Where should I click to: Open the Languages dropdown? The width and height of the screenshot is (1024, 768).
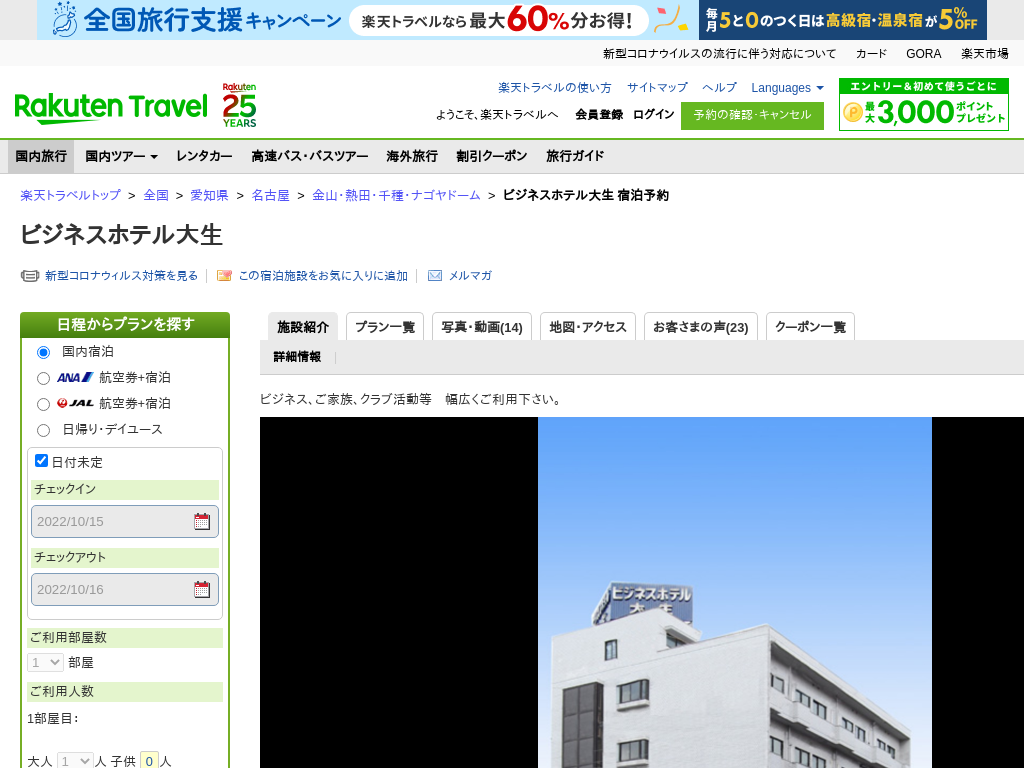pyautogui.click(x=787, y=88)
